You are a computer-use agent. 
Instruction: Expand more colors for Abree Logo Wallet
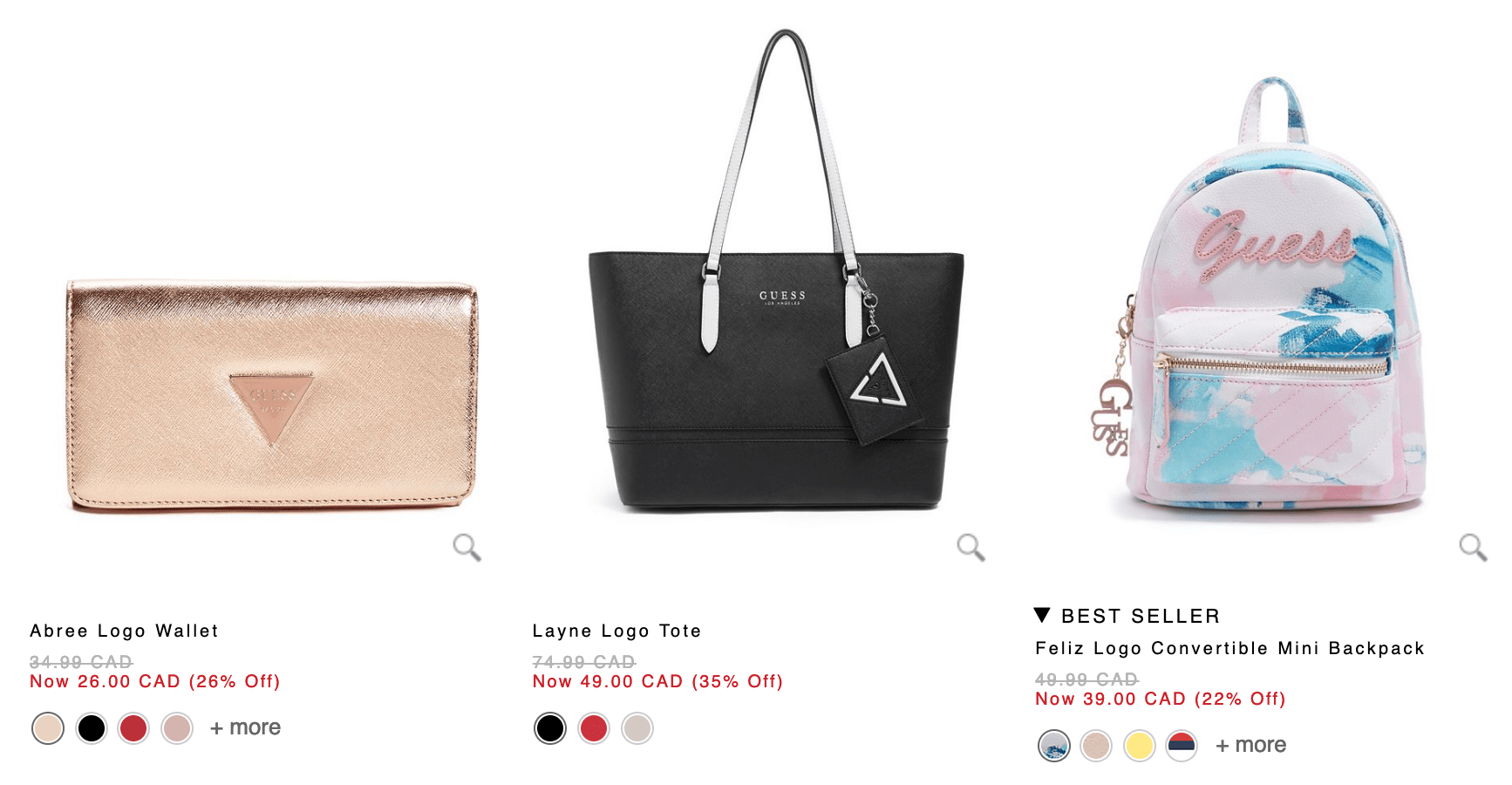pos(245,727)
